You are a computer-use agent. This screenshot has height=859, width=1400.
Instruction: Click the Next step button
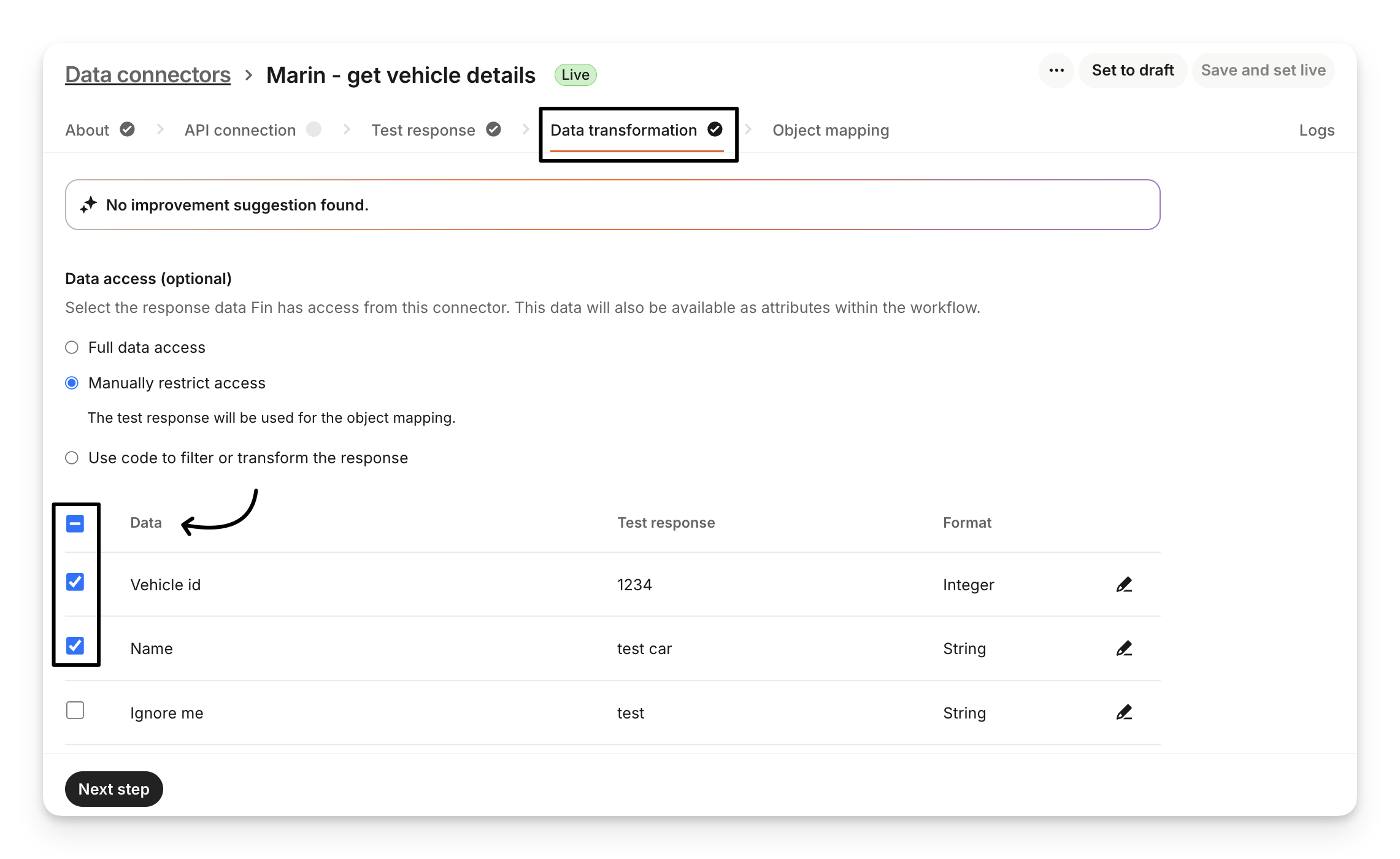(114, 789)
